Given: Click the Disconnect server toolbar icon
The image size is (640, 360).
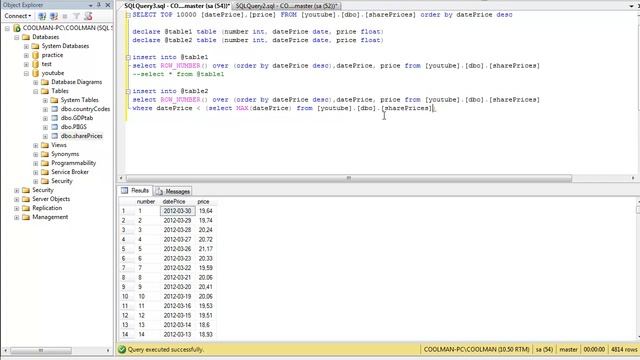Looking at the screenshot, I should (x=53, y=16).
